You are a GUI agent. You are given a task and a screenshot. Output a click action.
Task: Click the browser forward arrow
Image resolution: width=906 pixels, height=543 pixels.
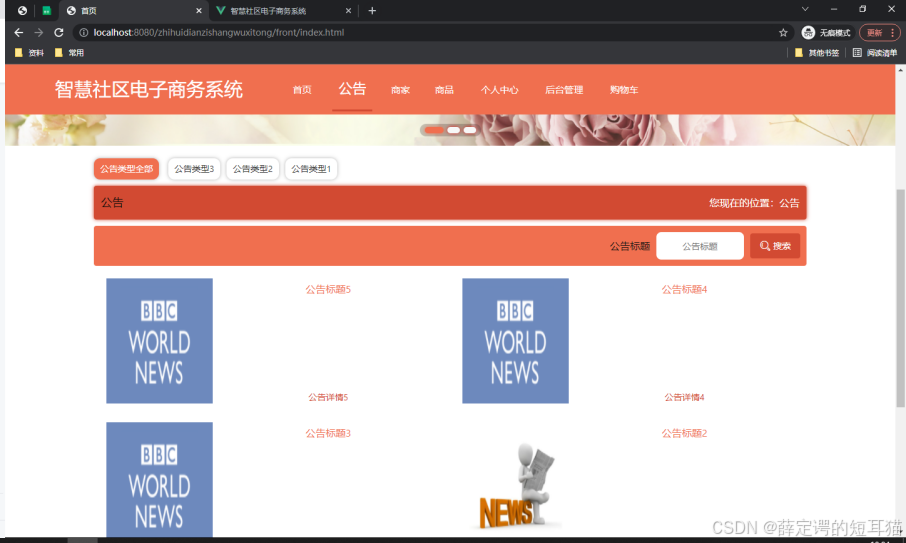39,32
